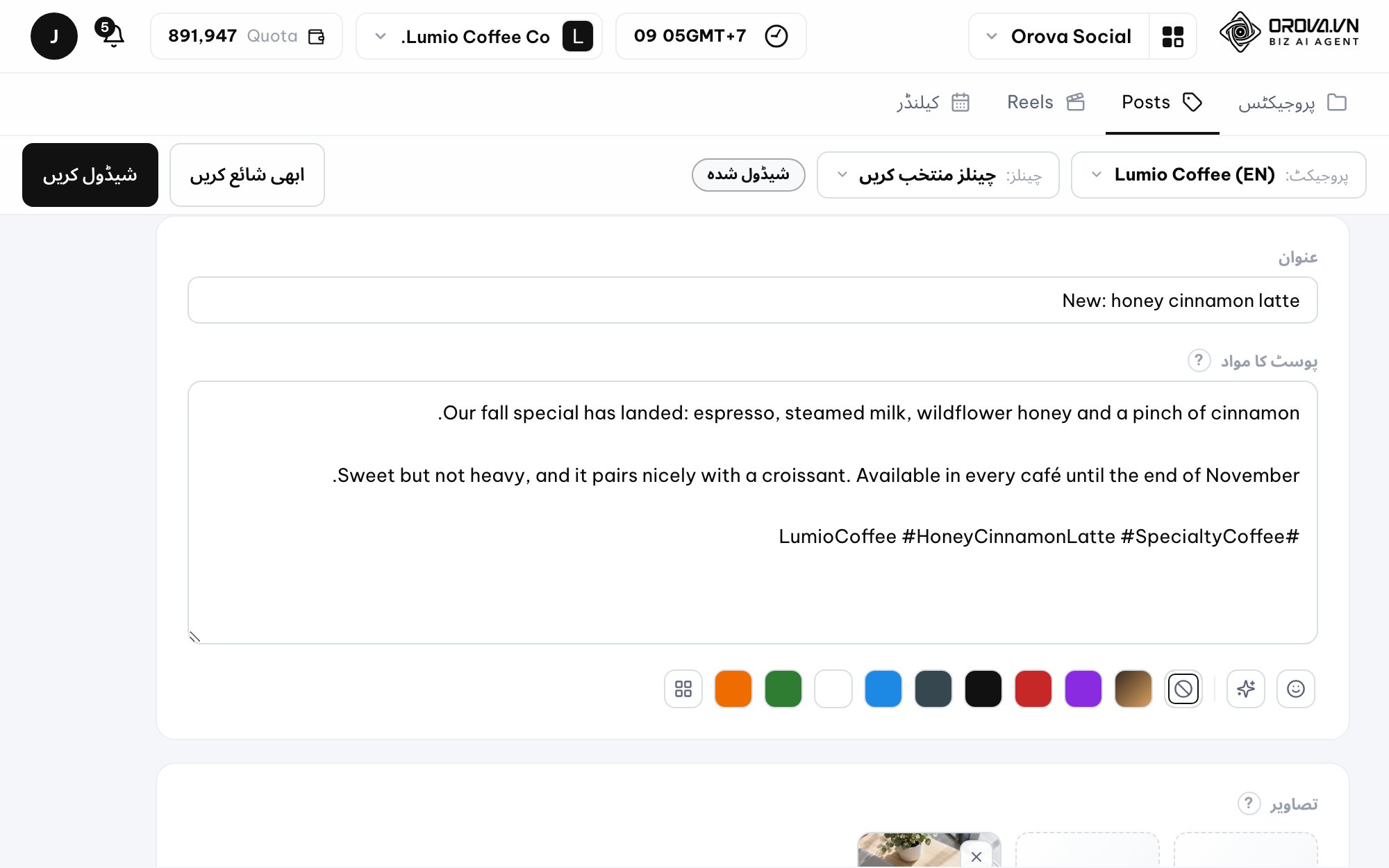The width and height of the screenshot is (1389, 868).
Task: Choose the purple background swatch
Action: [1083, 689]
